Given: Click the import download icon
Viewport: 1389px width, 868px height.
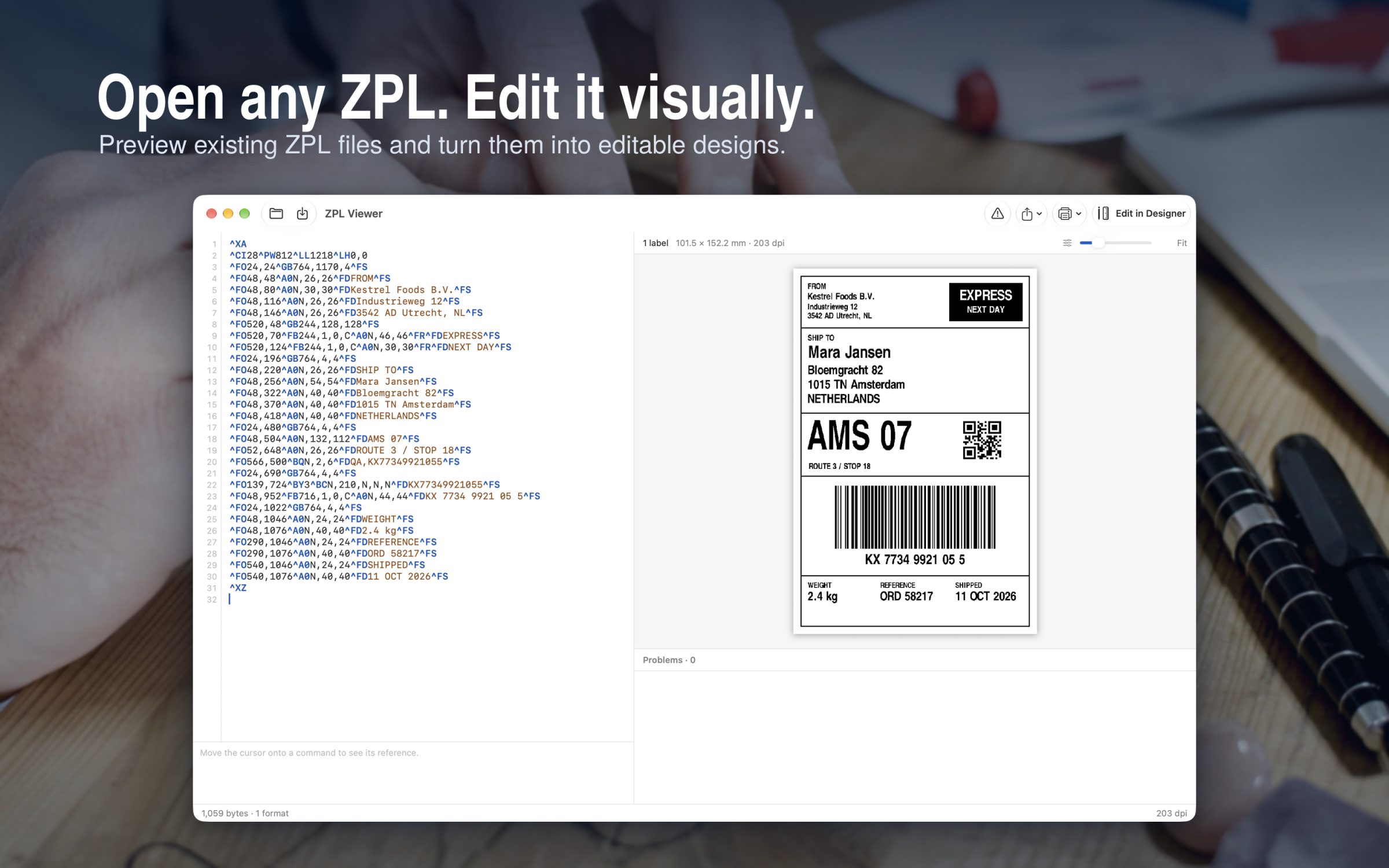Looking at the screenshot, I should click(302, 214).
